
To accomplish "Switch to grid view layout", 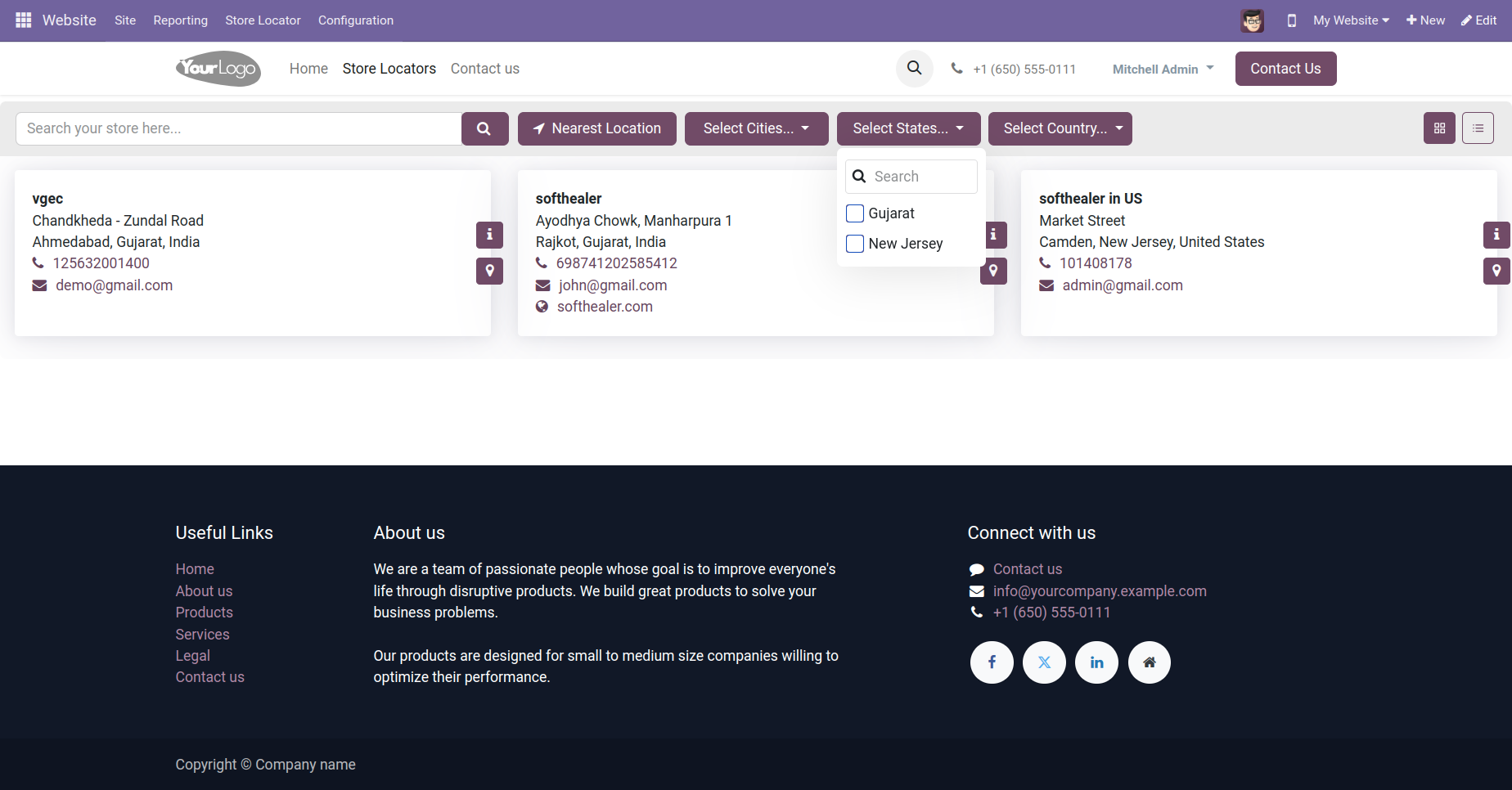I will pos(1439,128).
